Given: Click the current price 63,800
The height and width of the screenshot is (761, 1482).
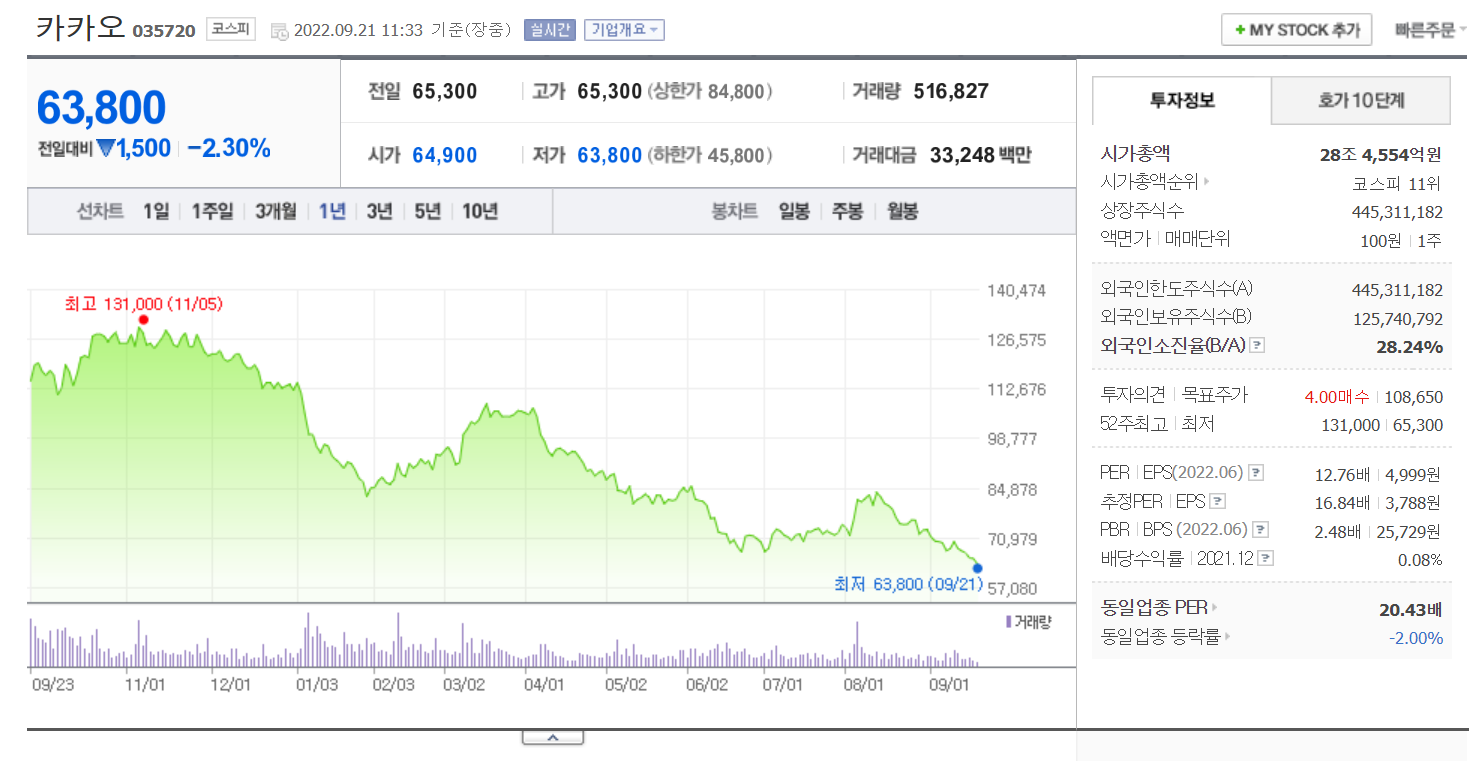Looking at the screenshot, I should 101,108.
